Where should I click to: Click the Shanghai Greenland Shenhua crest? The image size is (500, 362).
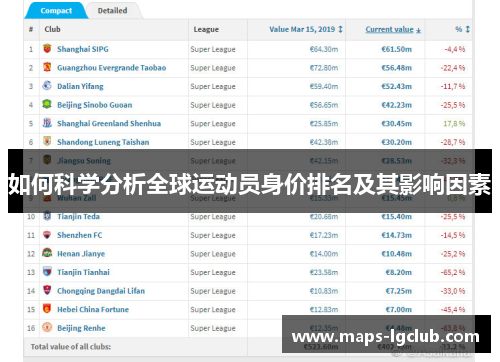coord(47,123)
